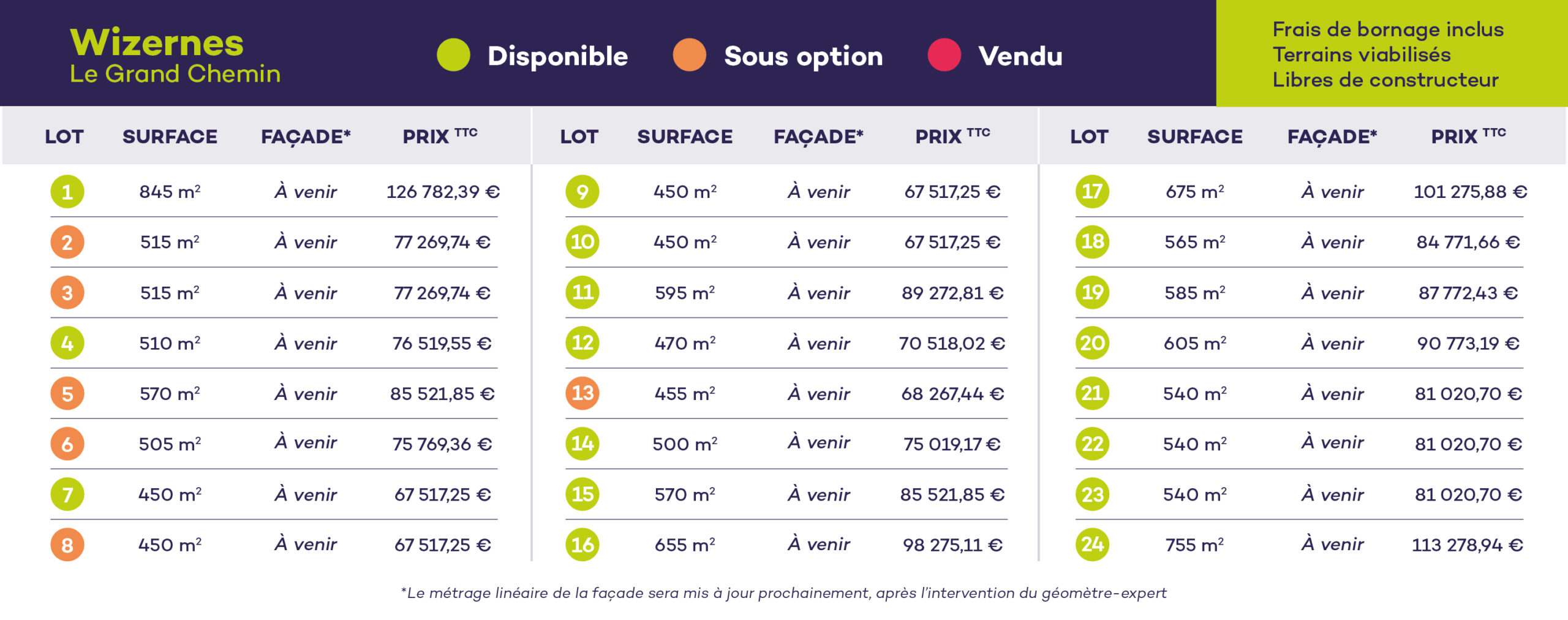
Task: Select the orange lot 2 badge
Action: coord(67,242)
